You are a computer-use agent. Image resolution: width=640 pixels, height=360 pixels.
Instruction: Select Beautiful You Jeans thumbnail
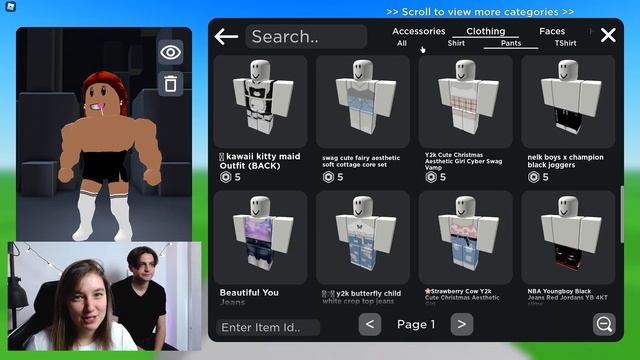(260, 237)
